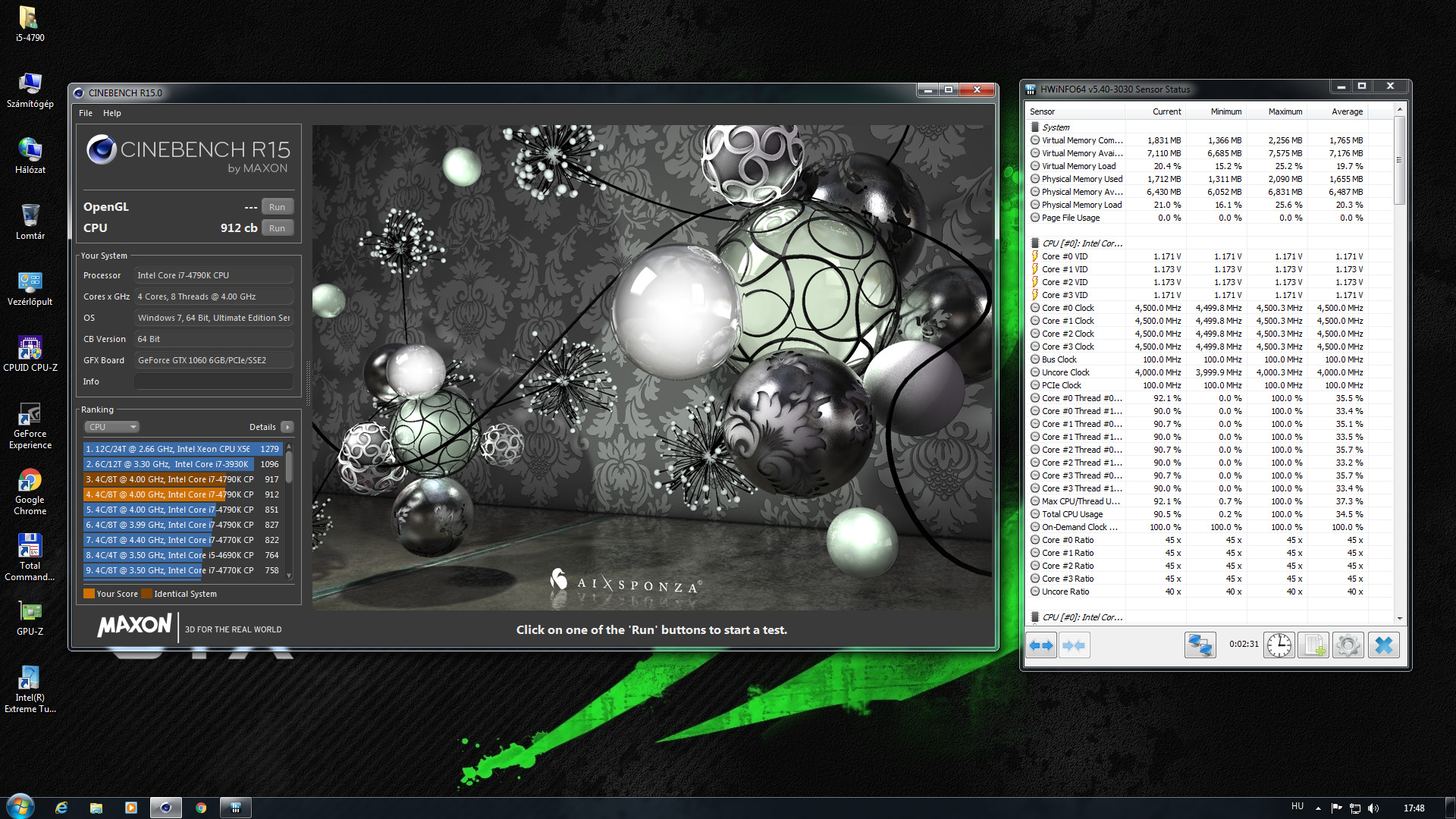Click the HWiNFO sensor list vertical scrollbar
The height and width of the screenshot is (819, 1456).
[x=1400, y=161]
